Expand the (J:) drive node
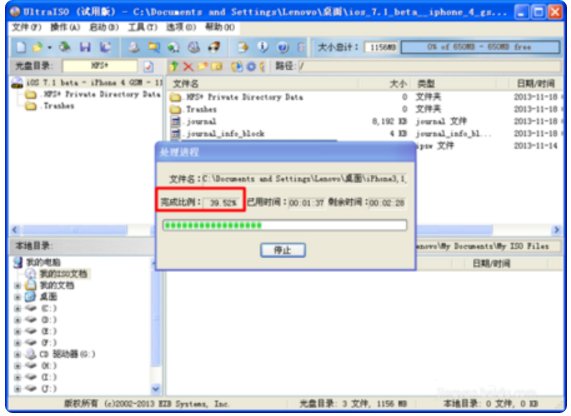This screenshot has height=416, width=571. pos(17,389)
